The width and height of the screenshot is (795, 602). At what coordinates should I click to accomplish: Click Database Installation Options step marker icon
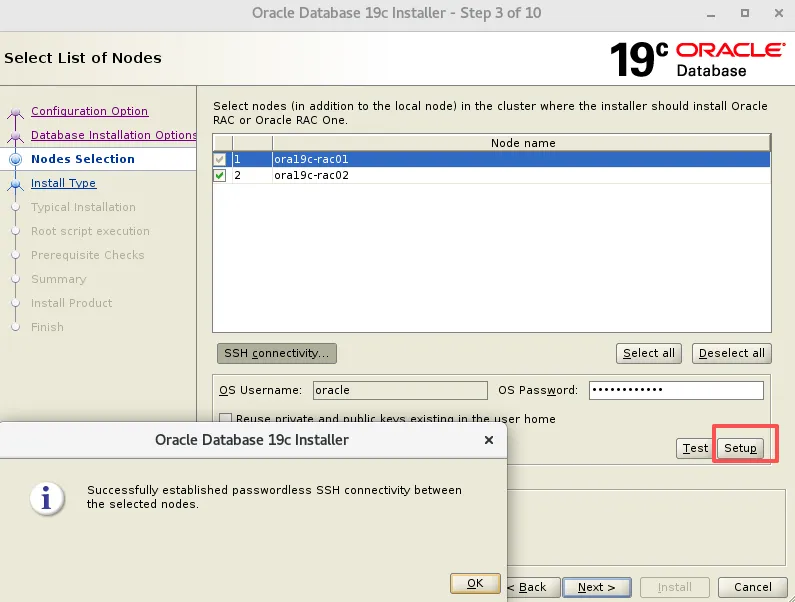coord(16,136)
